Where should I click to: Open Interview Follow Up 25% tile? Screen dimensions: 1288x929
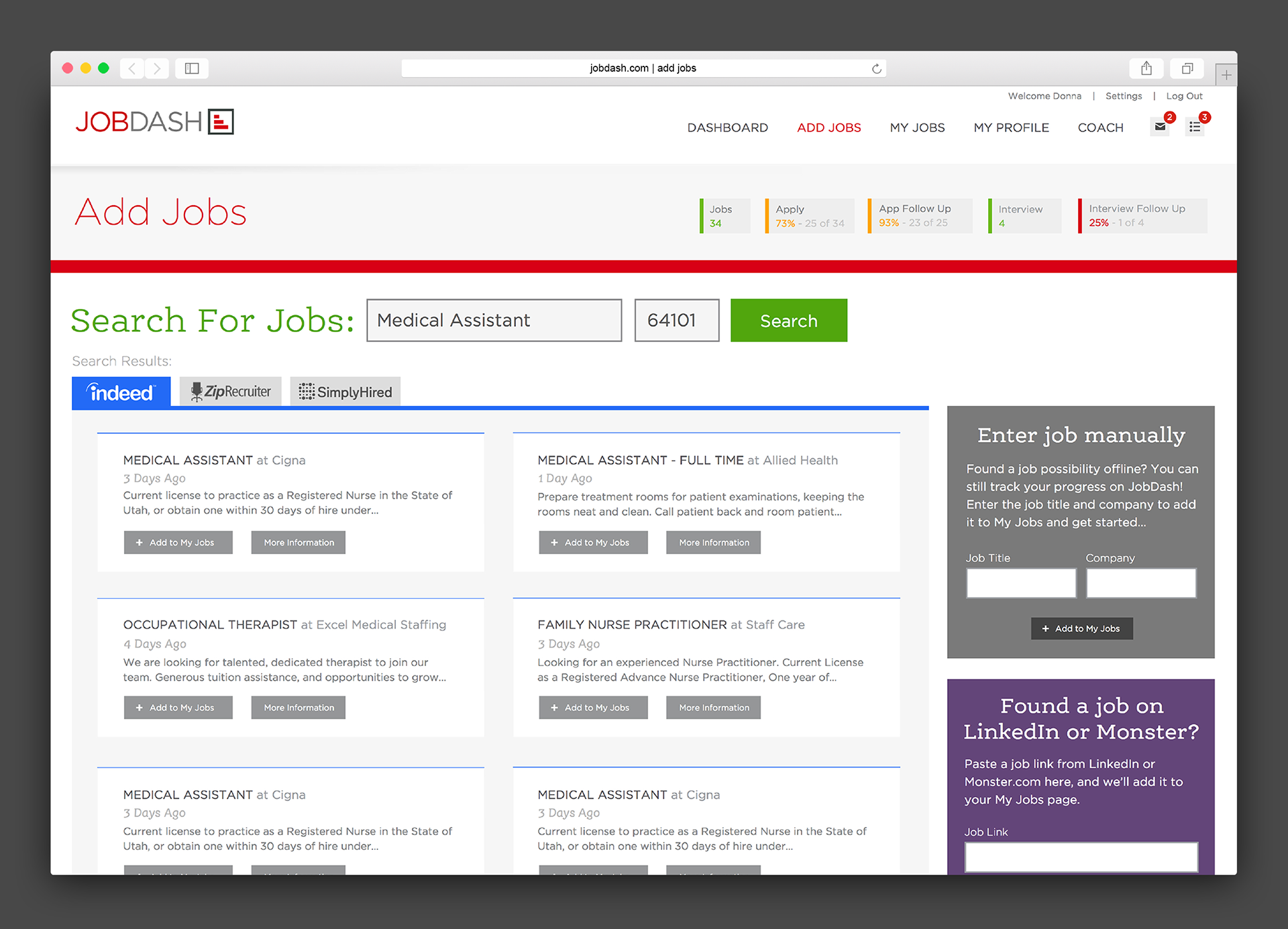pos(1142,216)
